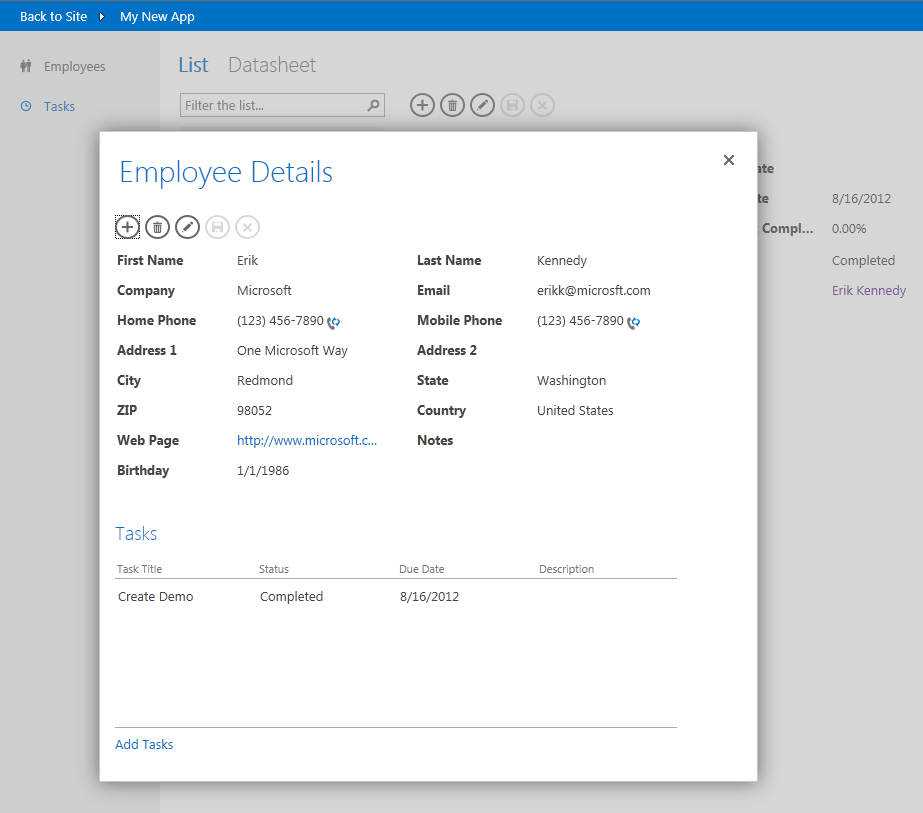
Task: Click the plus icon in Employee Details toolbar
Action: click(x=127, y=227)
